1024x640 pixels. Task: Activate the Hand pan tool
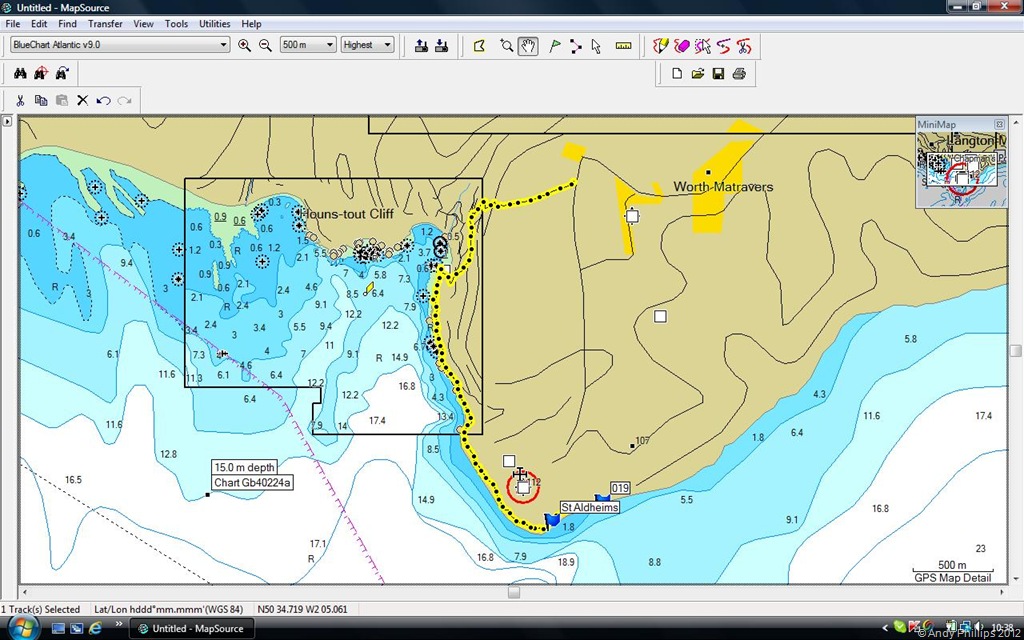tap(528, 45)
